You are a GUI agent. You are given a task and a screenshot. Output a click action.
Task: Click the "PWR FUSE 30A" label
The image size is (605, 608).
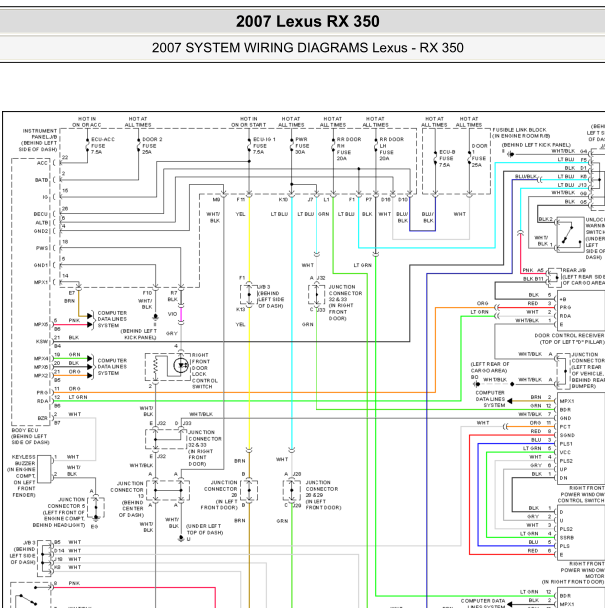pyautogui.click(x=303, y=145)
